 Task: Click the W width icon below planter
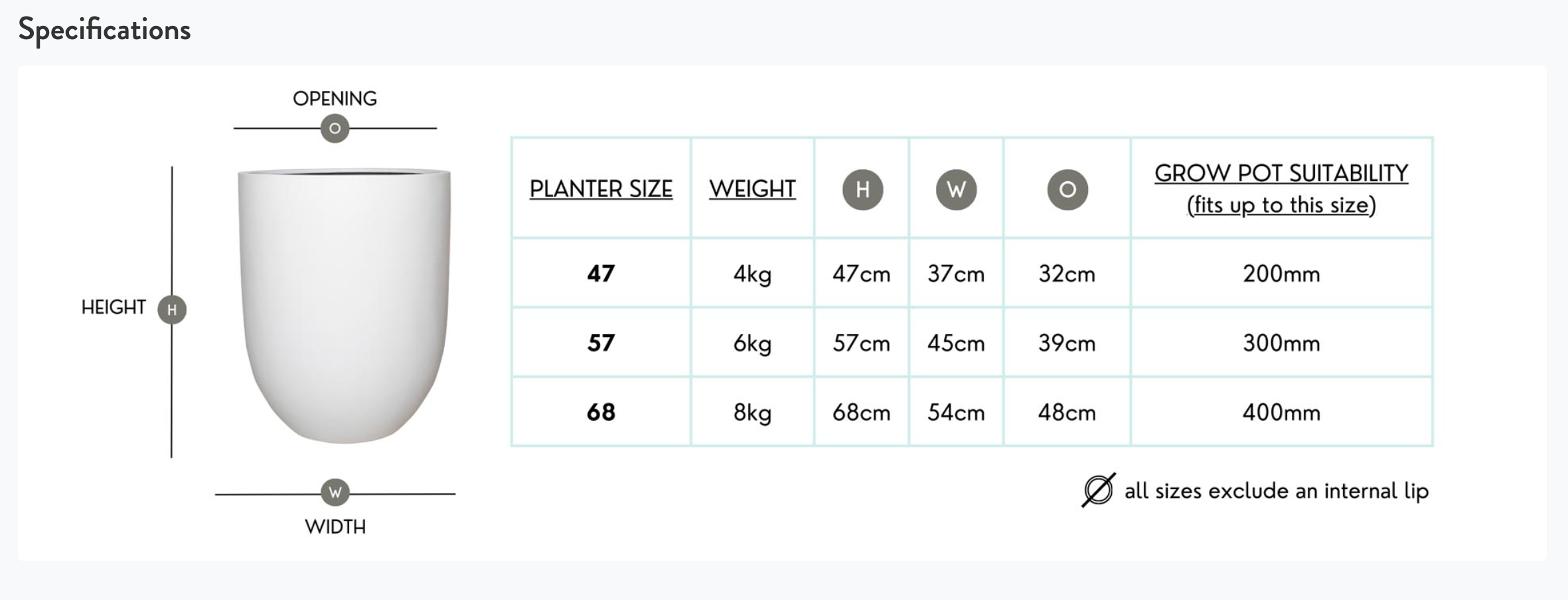[335, 492]
